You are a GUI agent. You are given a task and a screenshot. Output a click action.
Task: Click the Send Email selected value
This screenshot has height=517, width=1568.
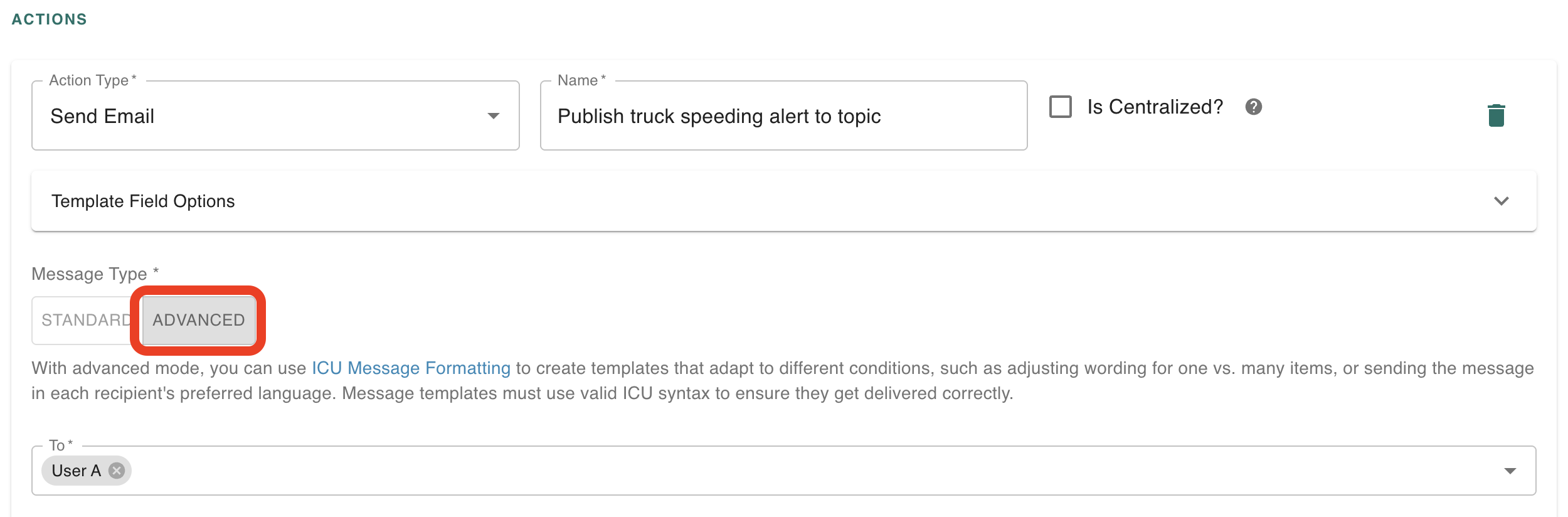[x=103, y=117]
